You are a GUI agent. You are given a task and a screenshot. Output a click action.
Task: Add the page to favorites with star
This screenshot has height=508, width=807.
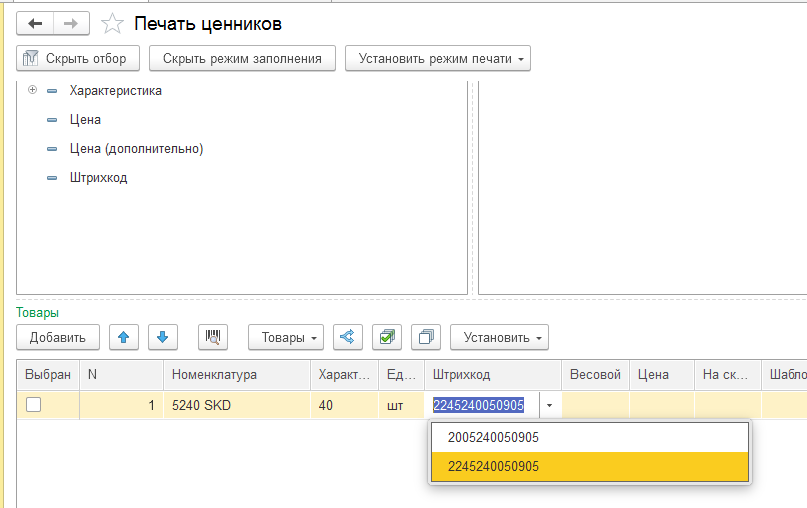(x=114, y=24)
